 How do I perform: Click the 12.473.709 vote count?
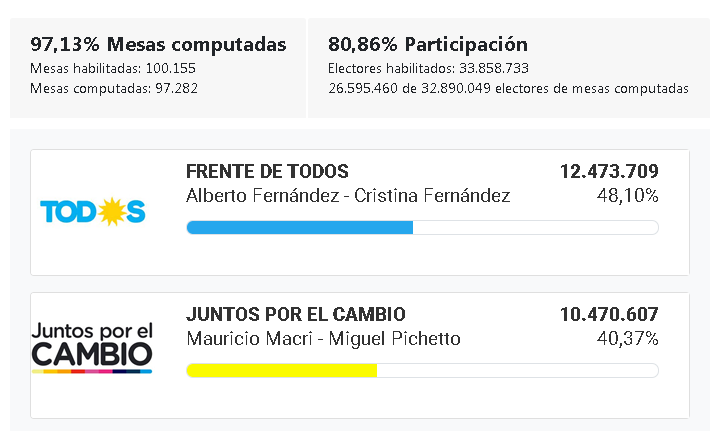click(609, 171)
